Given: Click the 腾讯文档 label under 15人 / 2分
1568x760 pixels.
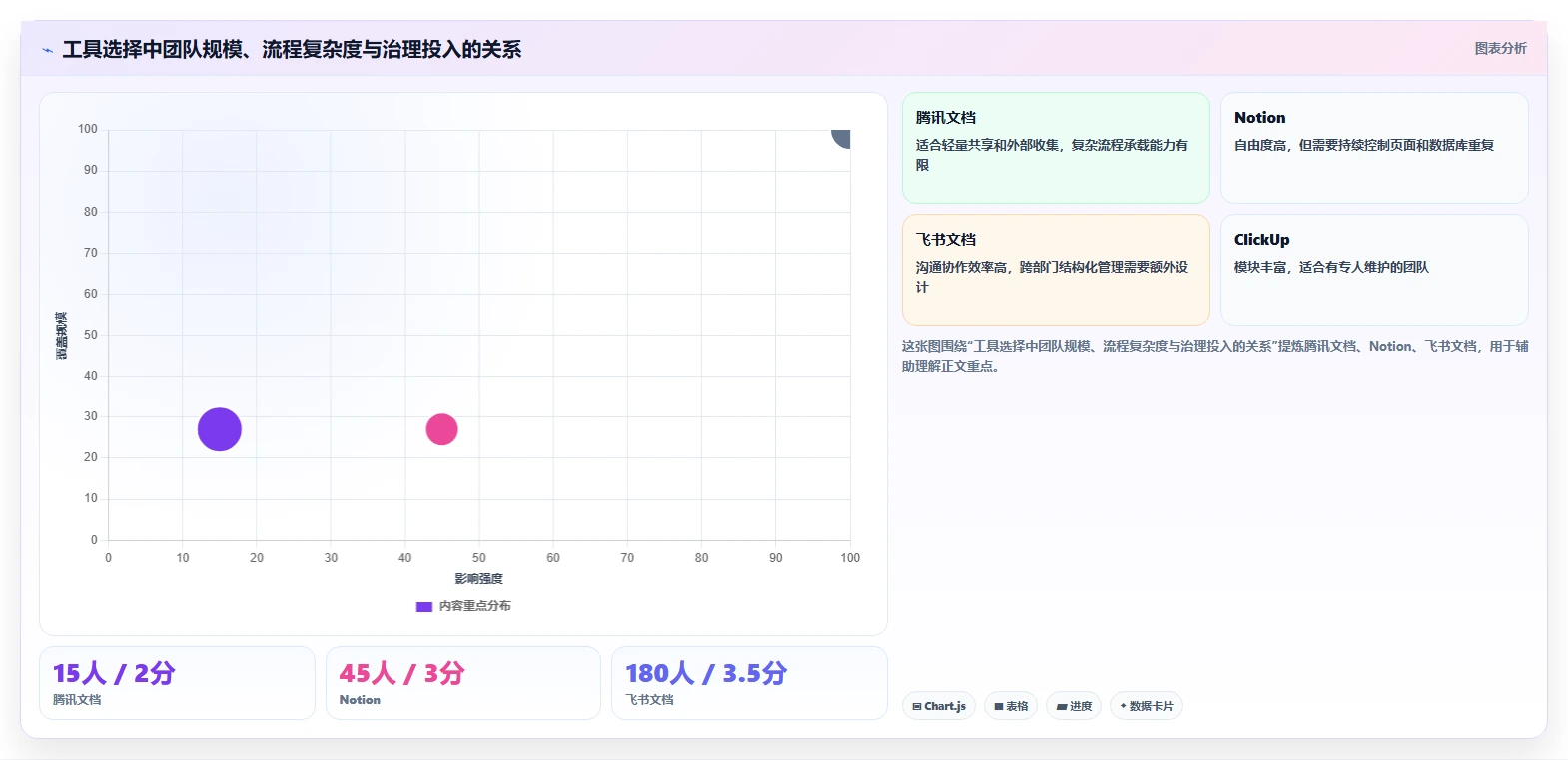Looking at the screenshot, I should pyautogui.click(x=77, y=700).
